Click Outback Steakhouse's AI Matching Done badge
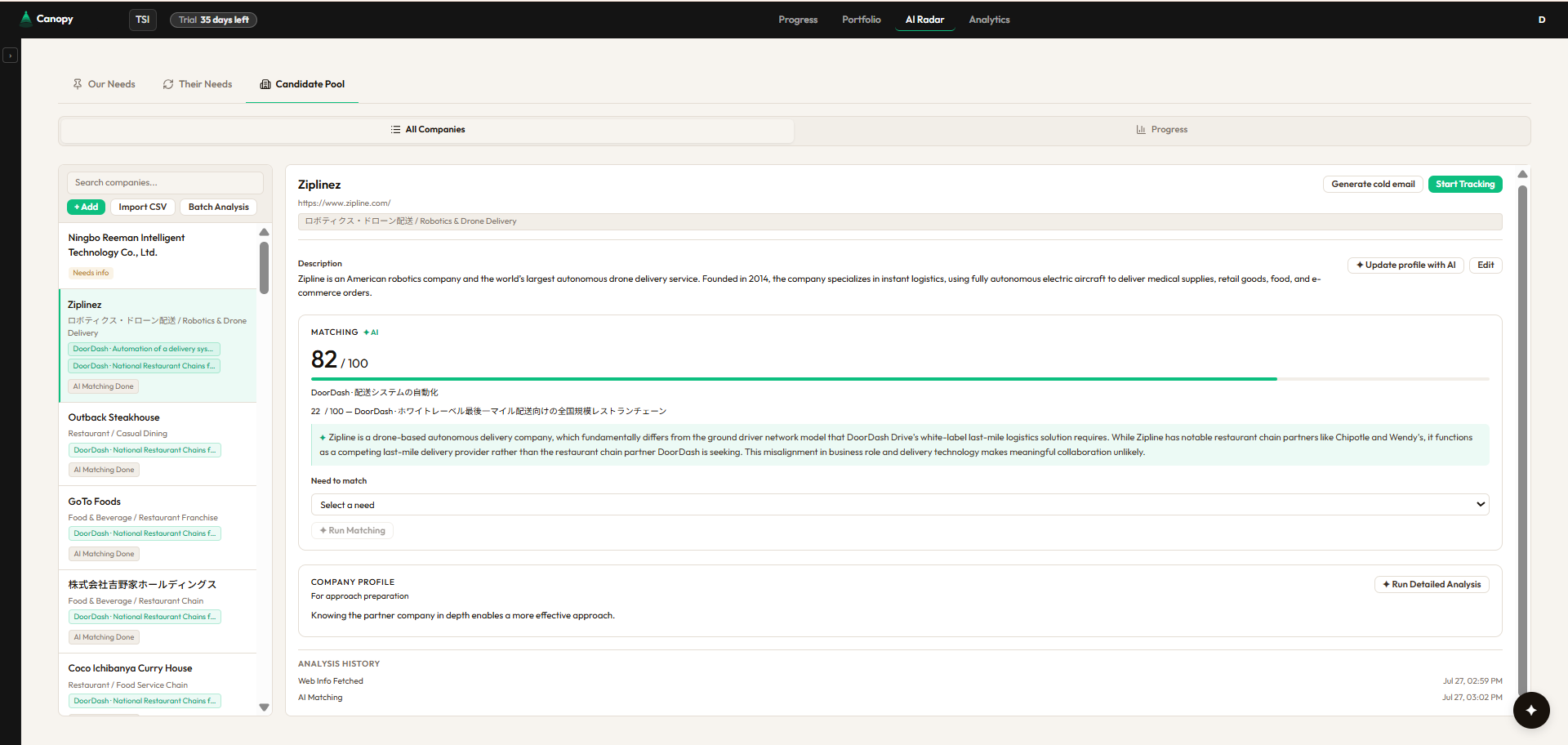1568x745 pixels. point(104,470)
